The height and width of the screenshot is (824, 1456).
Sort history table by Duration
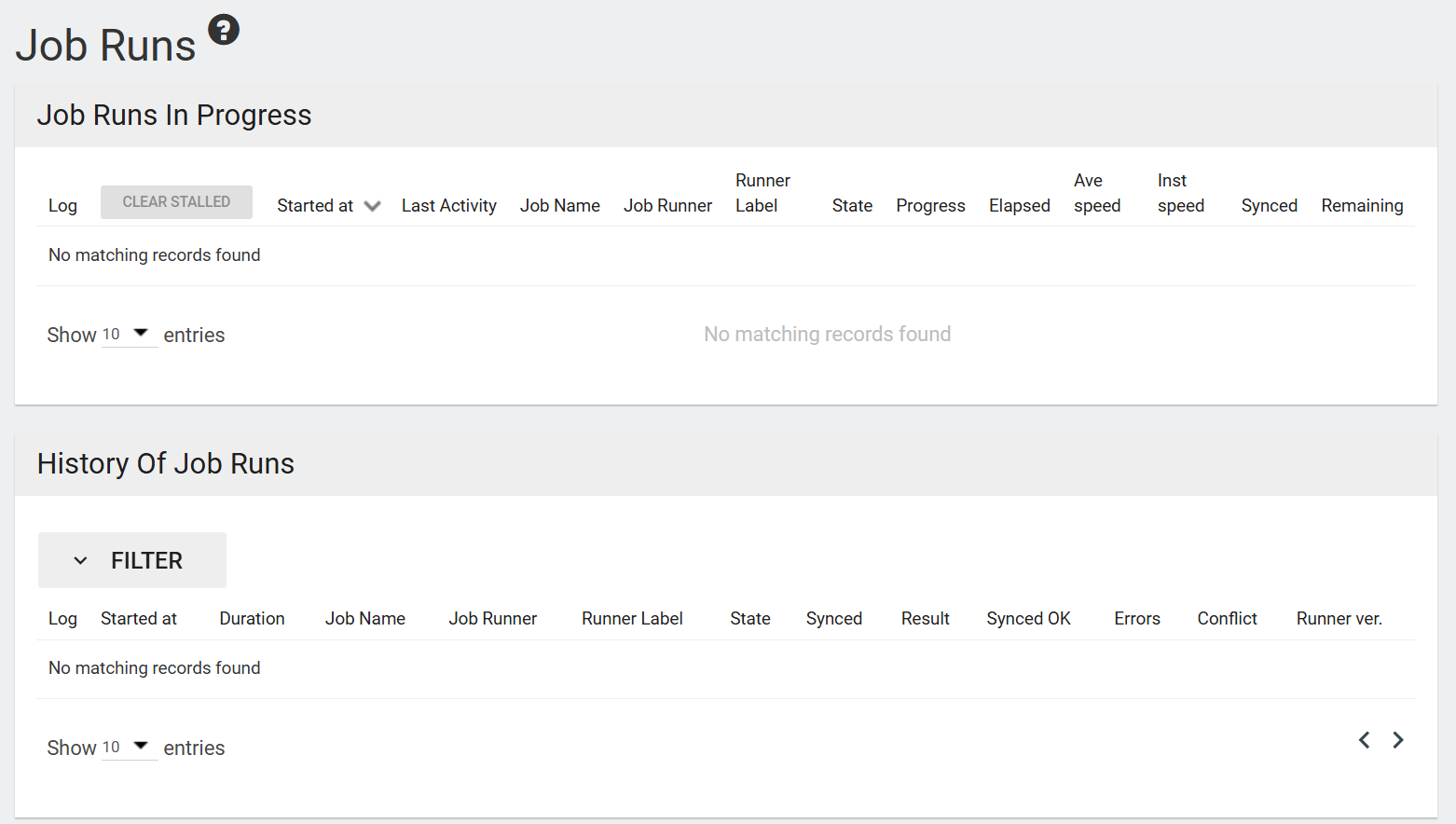(x=252, y=619)
